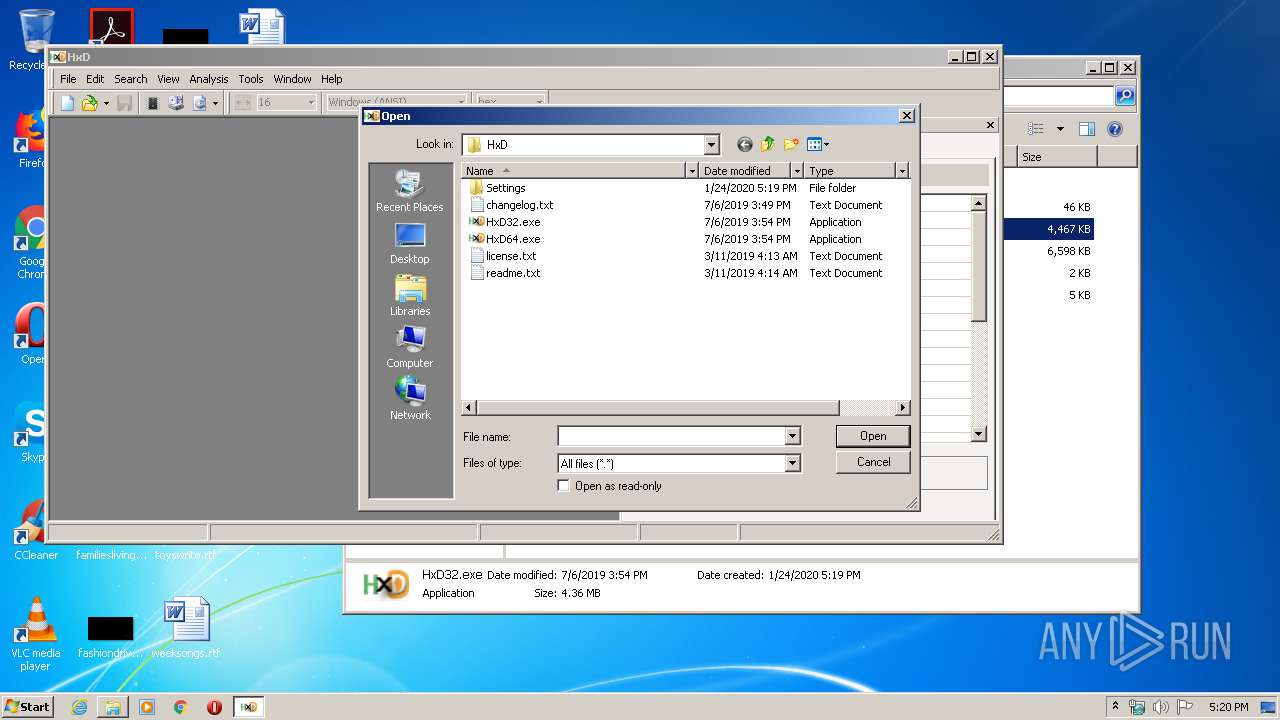Select license.txt in file list
The height and width of the screenshot is (720, 1280).
click(503, 256)
